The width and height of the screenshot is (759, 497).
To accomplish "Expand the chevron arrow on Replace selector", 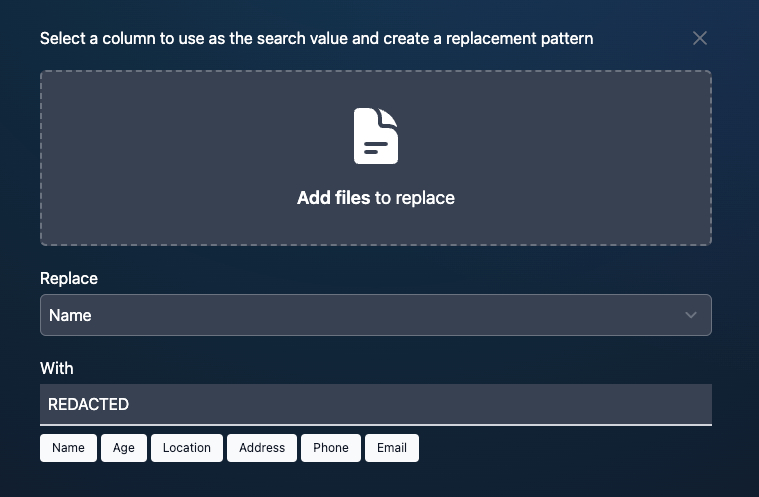I will pos(690,315).
